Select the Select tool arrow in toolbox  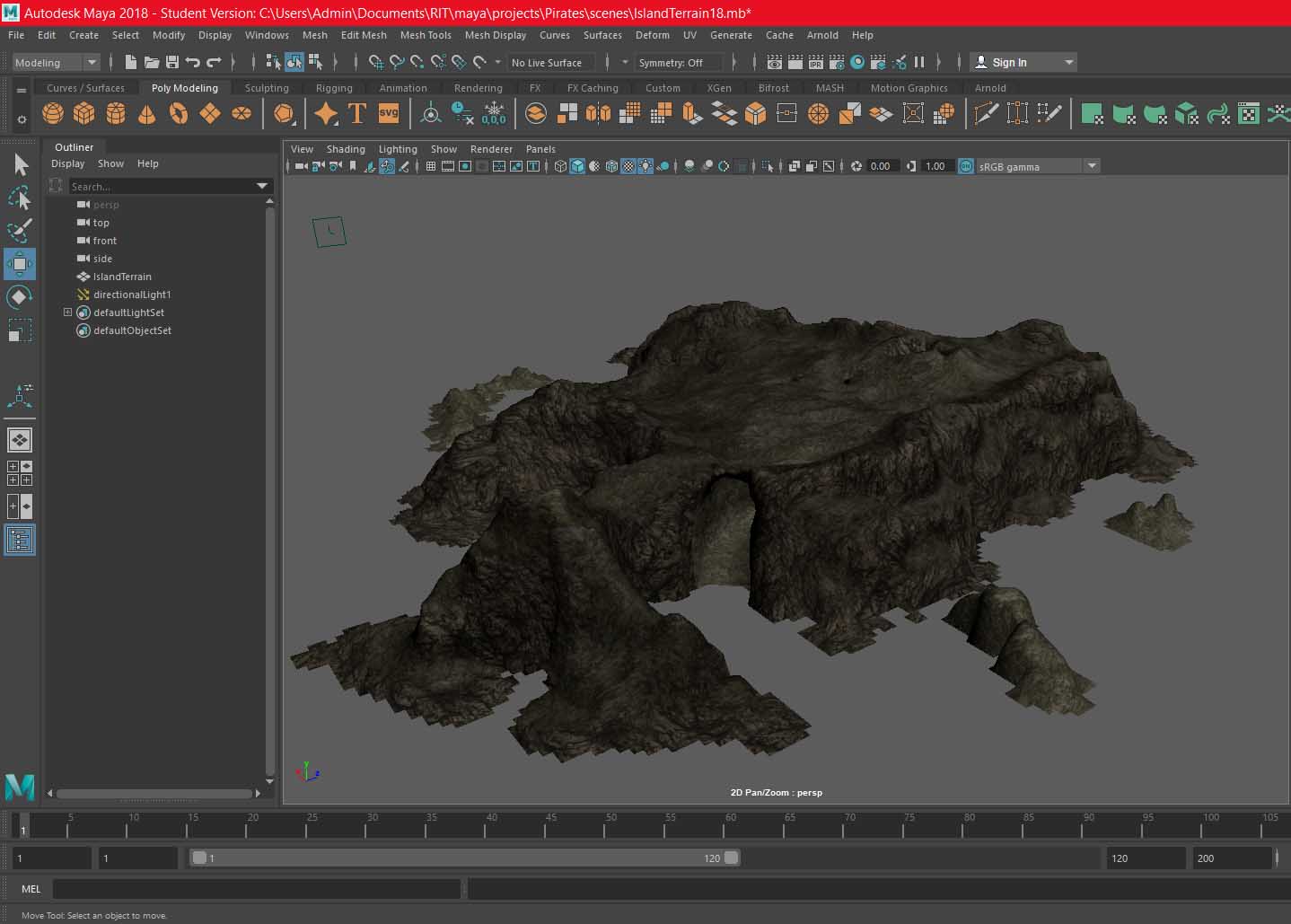[x=20, y=165]
